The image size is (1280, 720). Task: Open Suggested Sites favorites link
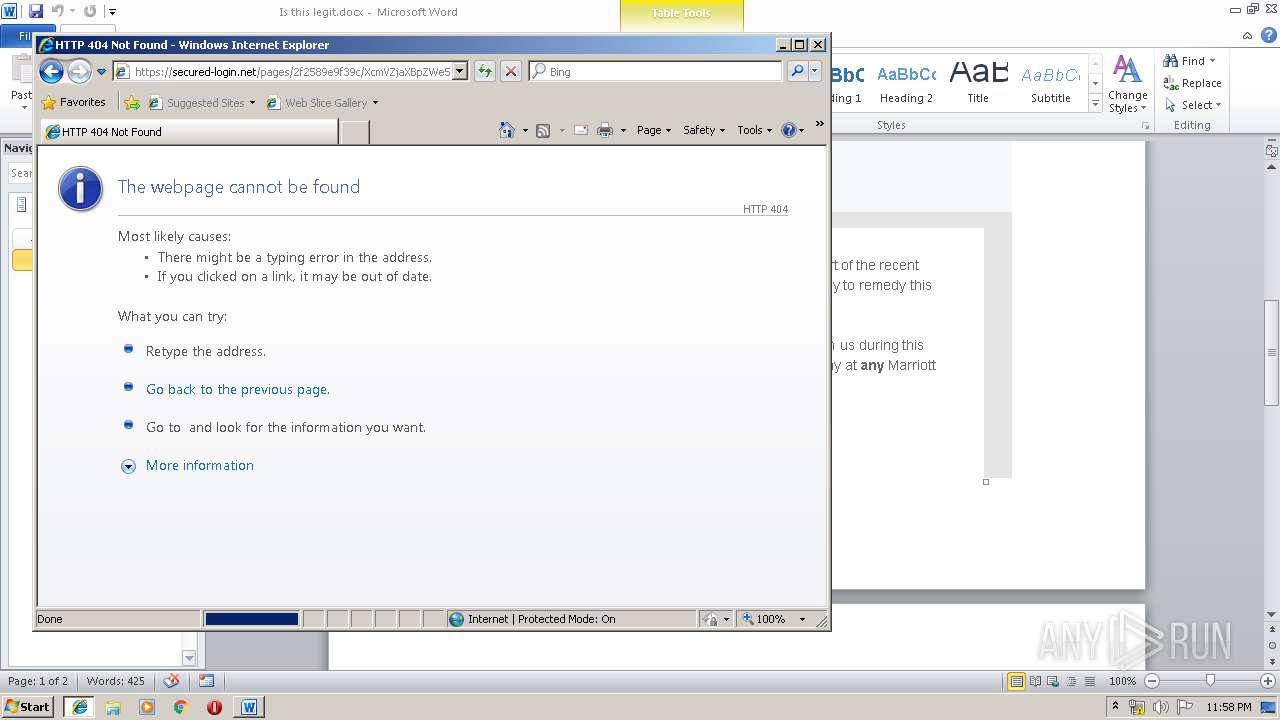coord(201,102)
